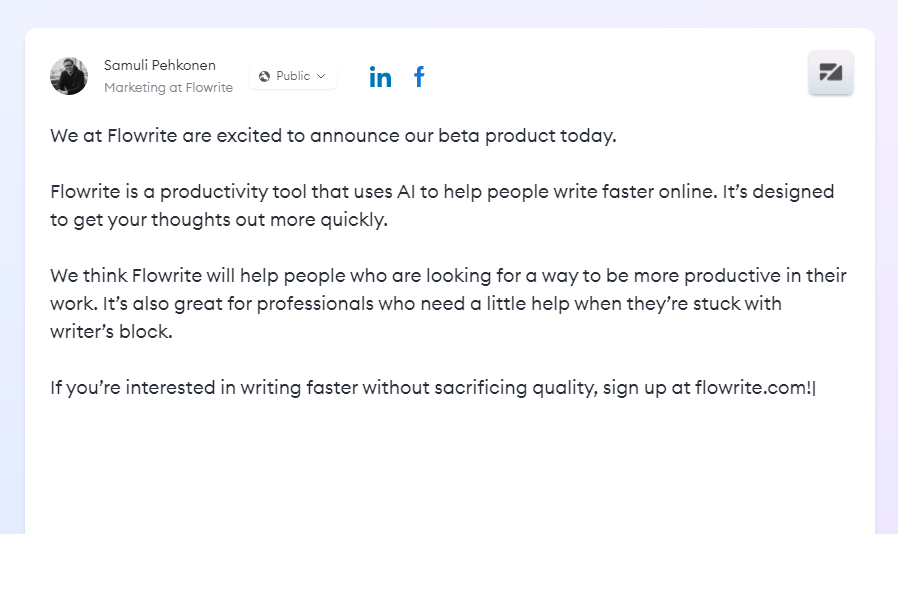Select the name Samuli Pehkonen
This screenshot has height=604, width=898.
[160, 65]
